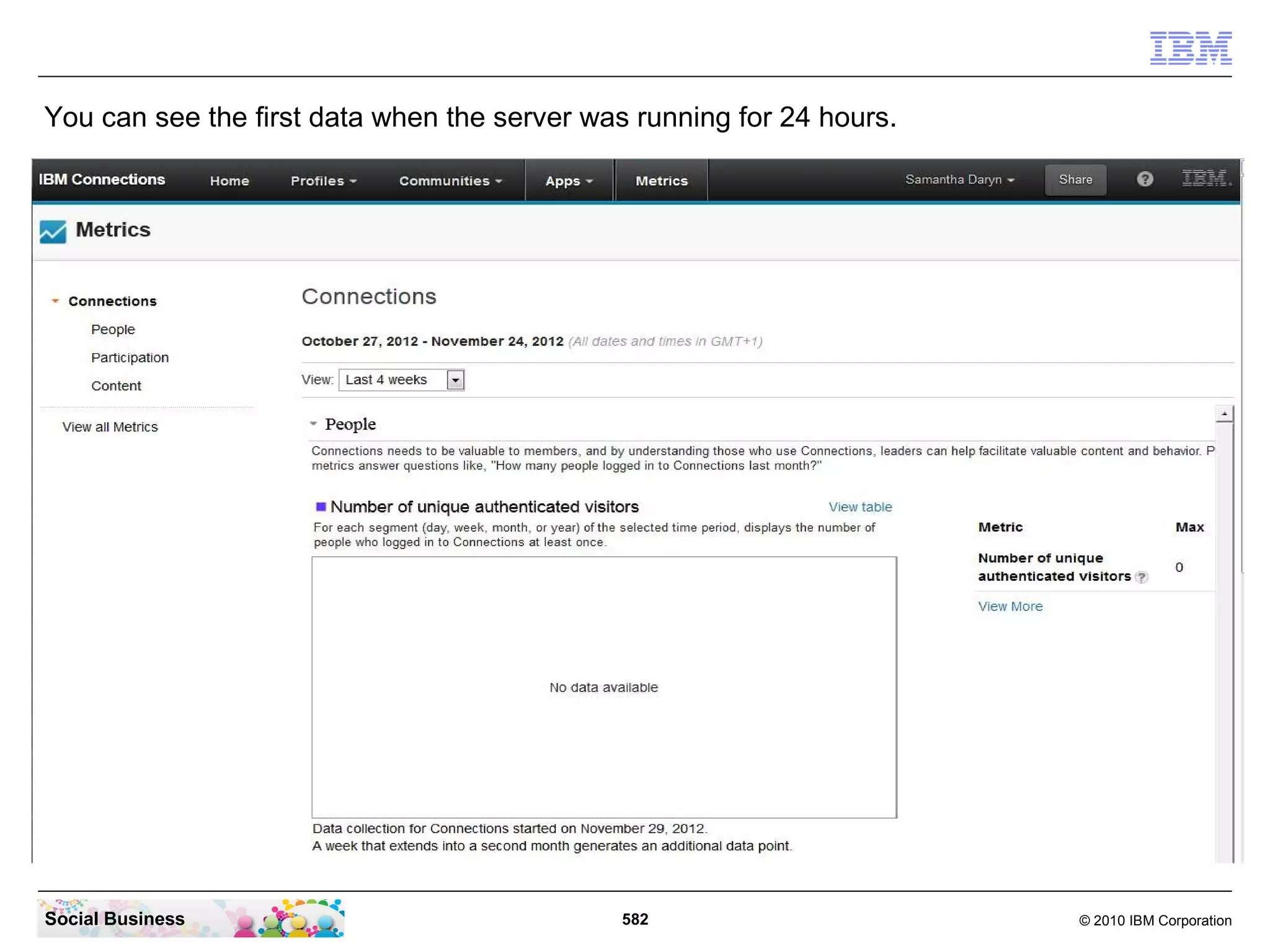The image size is (1270, 952).
Task: Open the Apps dropdown menu
Action: coord(569,181)
